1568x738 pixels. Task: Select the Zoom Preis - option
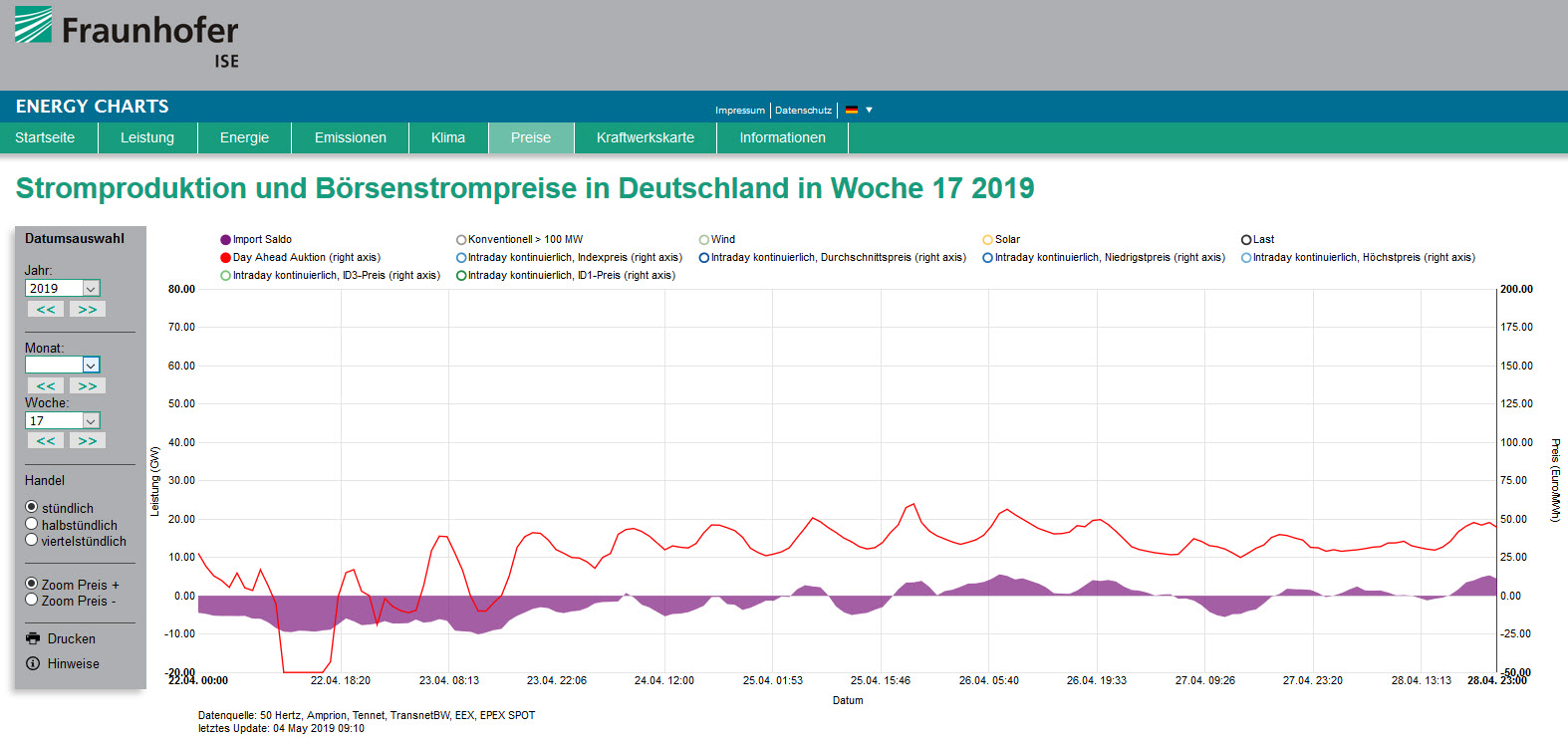pos(32,600)
